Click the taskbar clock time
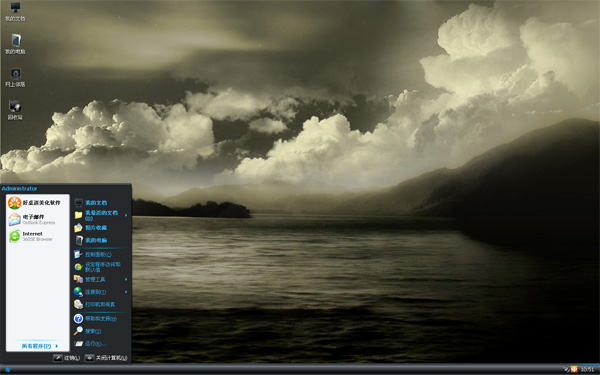 click(587, 370)
